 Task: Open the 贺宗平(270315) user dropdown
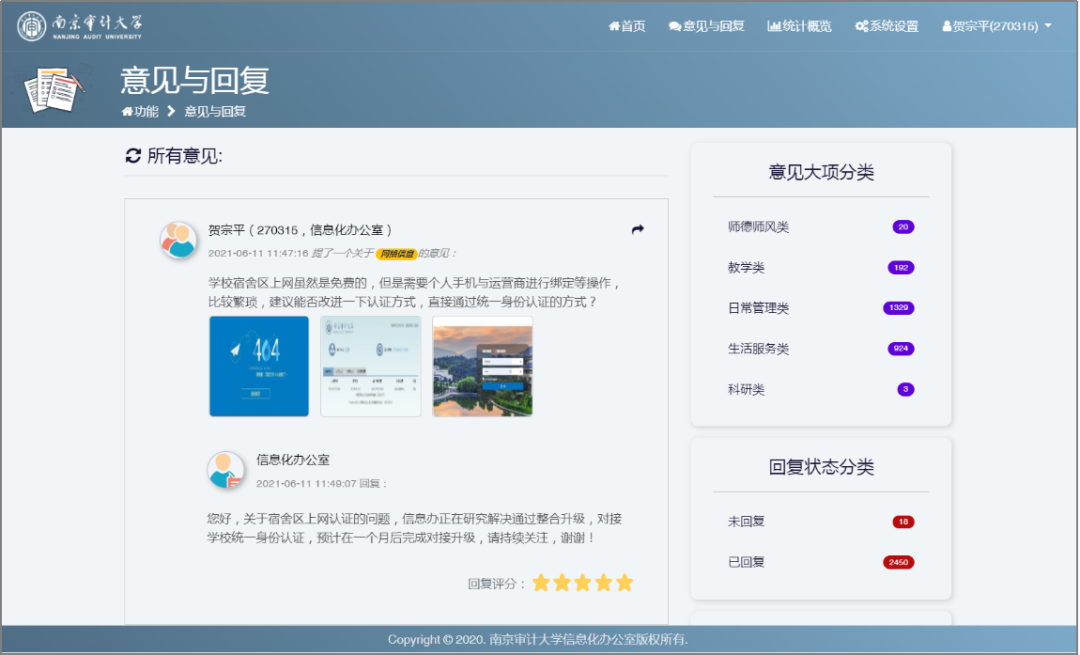pos(997,26)
